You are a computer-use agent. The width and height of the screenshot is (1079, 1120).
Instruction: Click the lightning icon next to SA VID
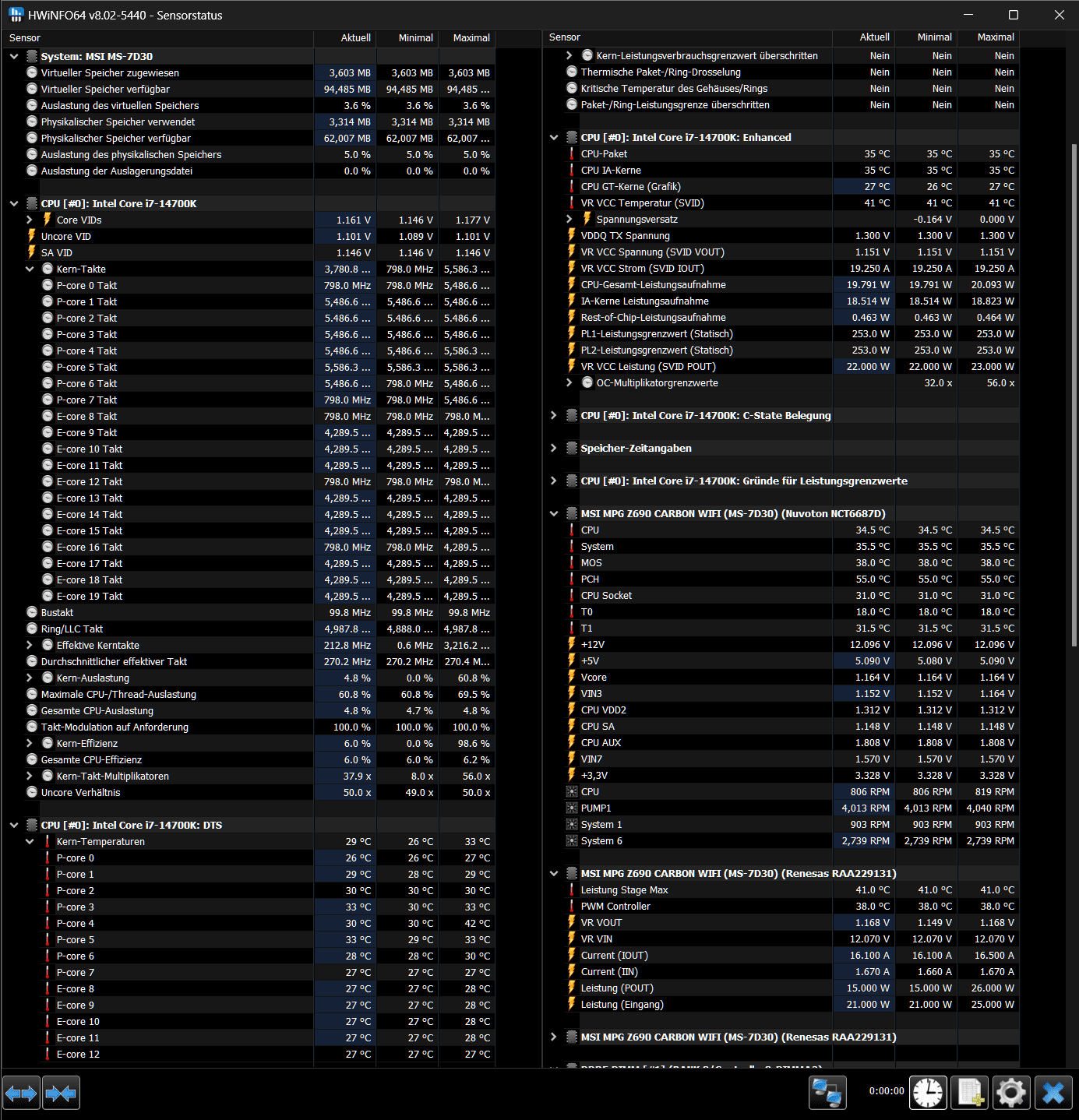coord(32,252)
